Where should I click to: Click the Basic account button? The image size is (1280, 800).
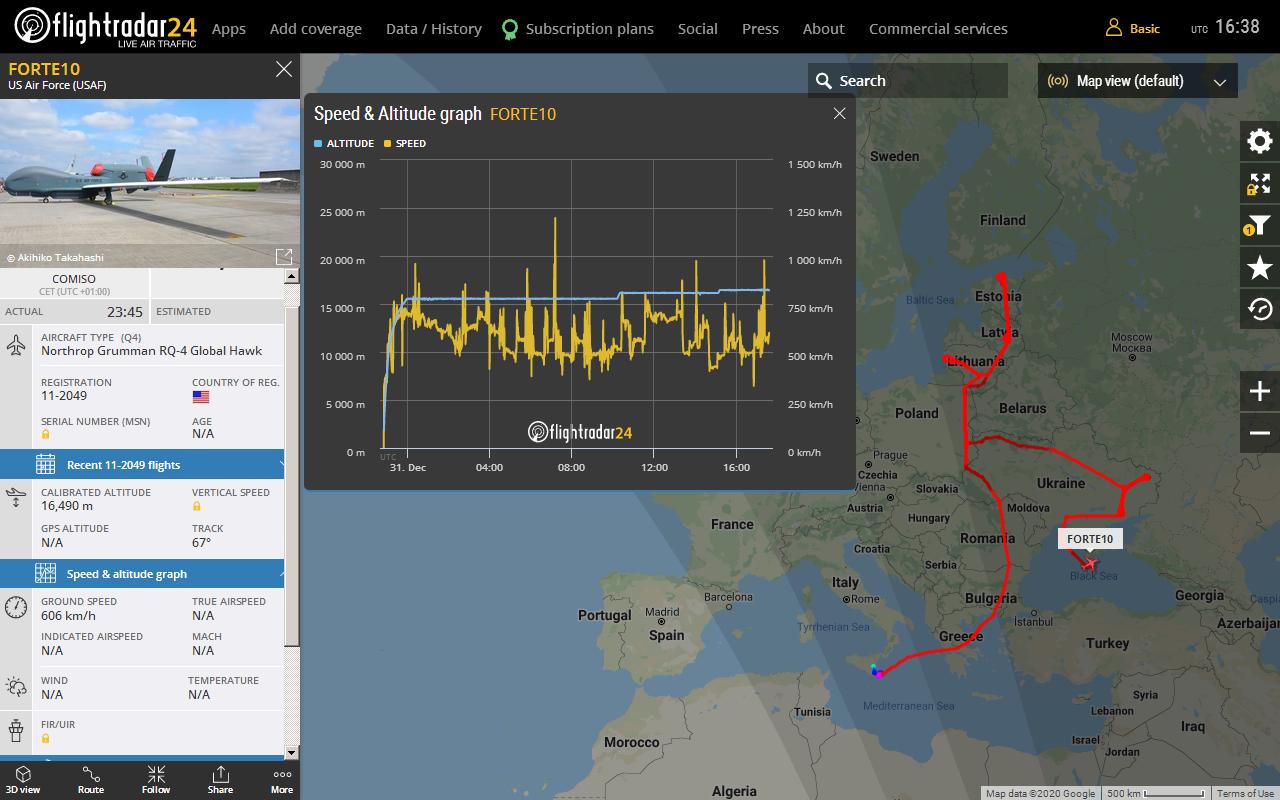(1133, 28)
